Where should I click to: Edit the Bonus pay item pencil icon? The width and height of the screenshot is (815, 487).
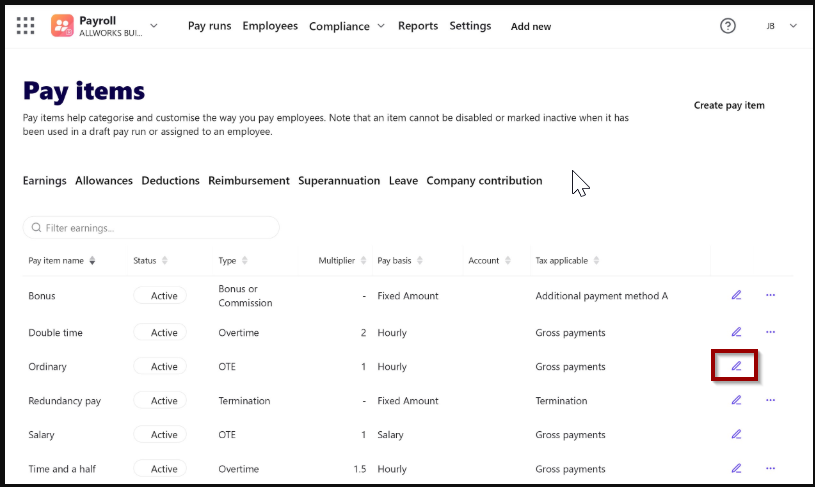point(736,295)
